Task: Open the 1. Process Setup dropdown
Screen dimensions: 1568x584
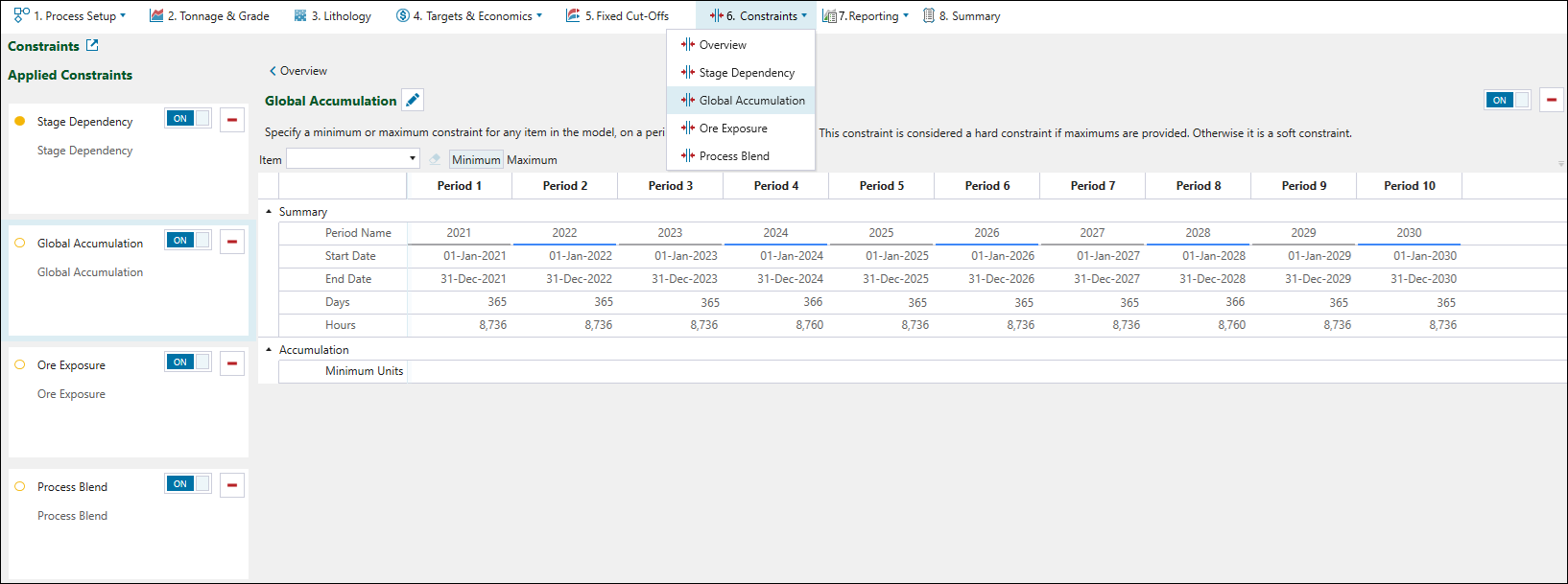Action: (70, 16)
